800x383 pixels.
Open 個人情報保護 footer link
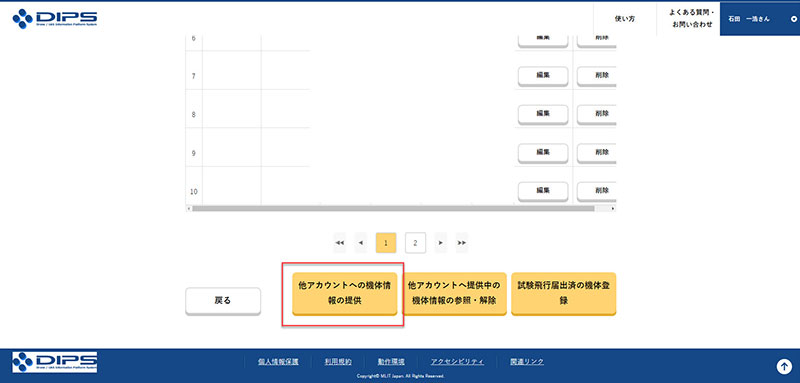pos(278,362)
